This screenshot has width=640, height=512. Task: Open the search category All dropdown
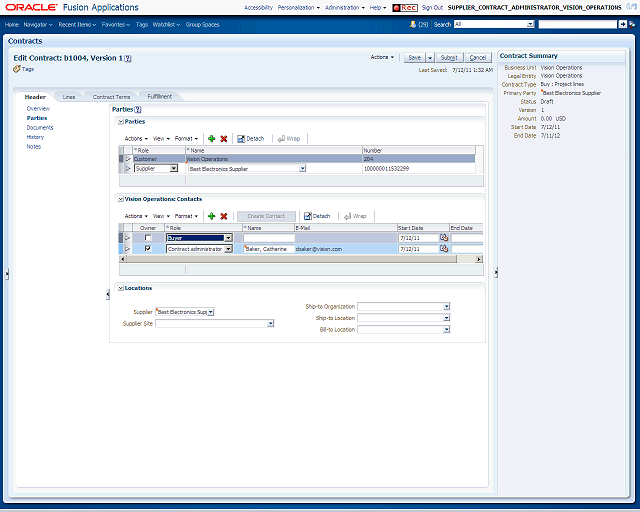530,24
